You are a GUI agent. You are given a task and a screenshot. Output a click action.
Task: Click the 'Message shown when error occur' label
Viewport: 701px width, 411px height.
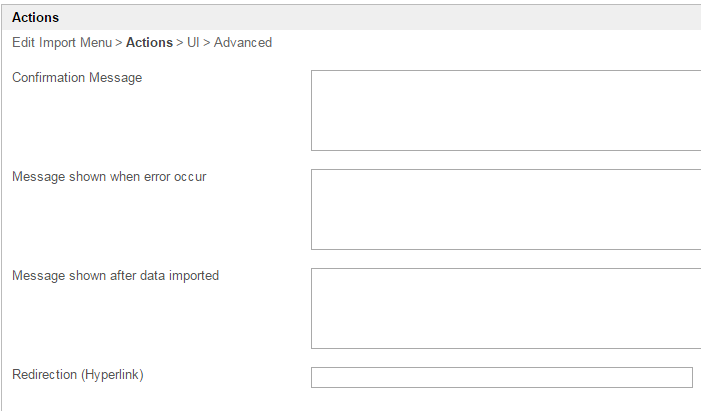pos(109,177)
